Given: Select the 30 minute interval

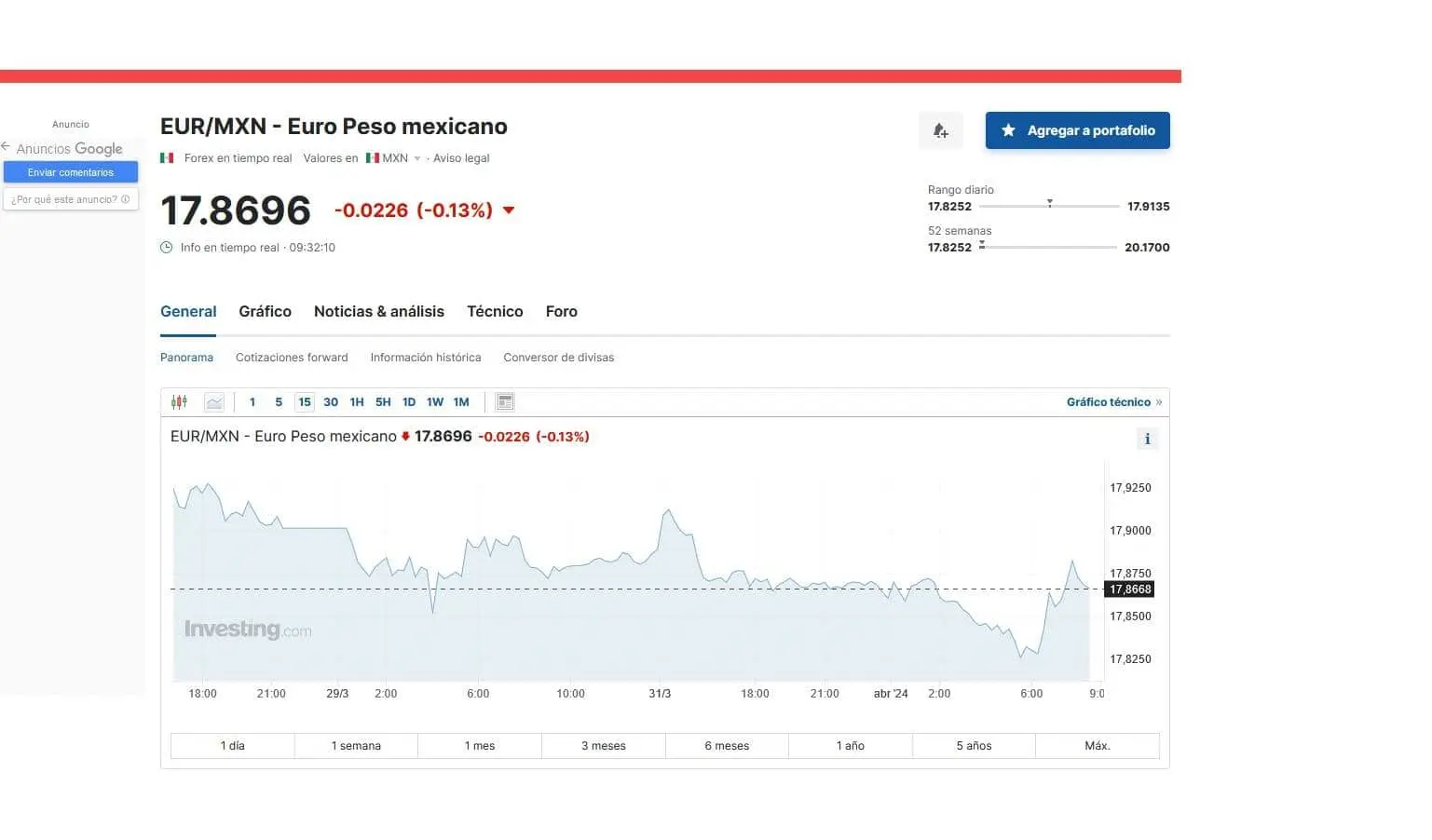Looking at the screenshot, I should tap(331, 402).
